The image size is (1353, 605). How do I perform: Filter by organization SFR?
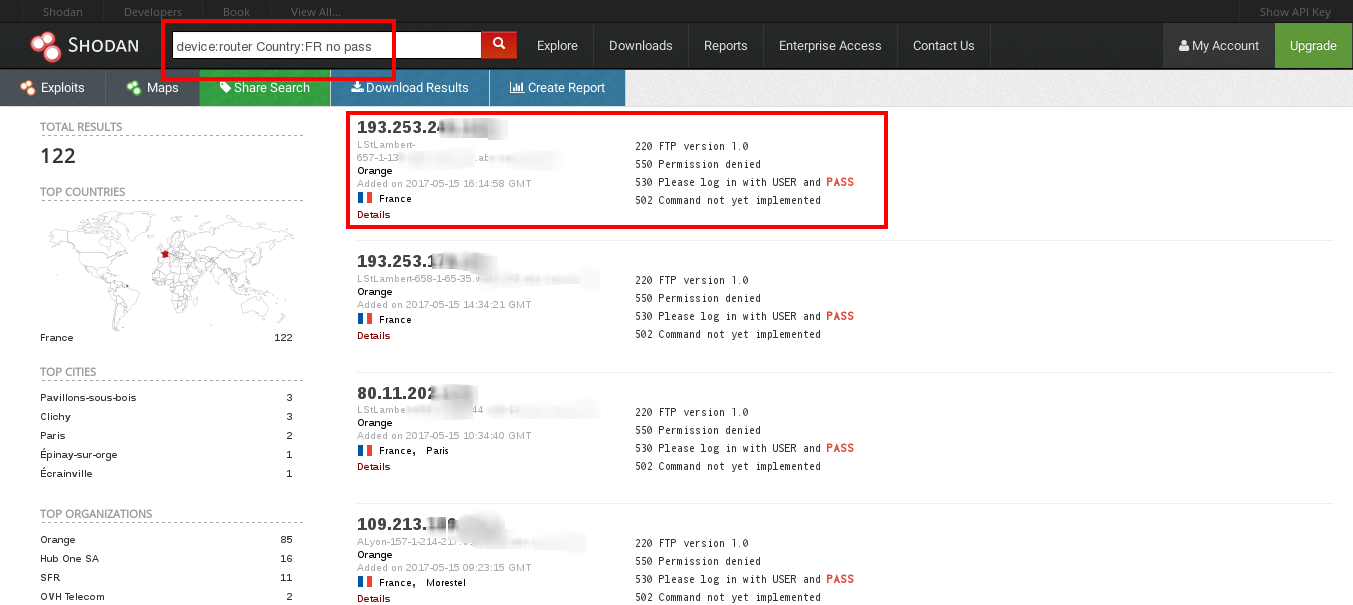49,577
